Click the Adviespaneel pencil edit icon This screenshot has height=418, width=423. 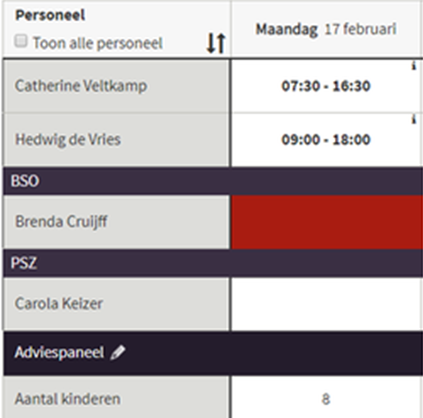(118, 352)
